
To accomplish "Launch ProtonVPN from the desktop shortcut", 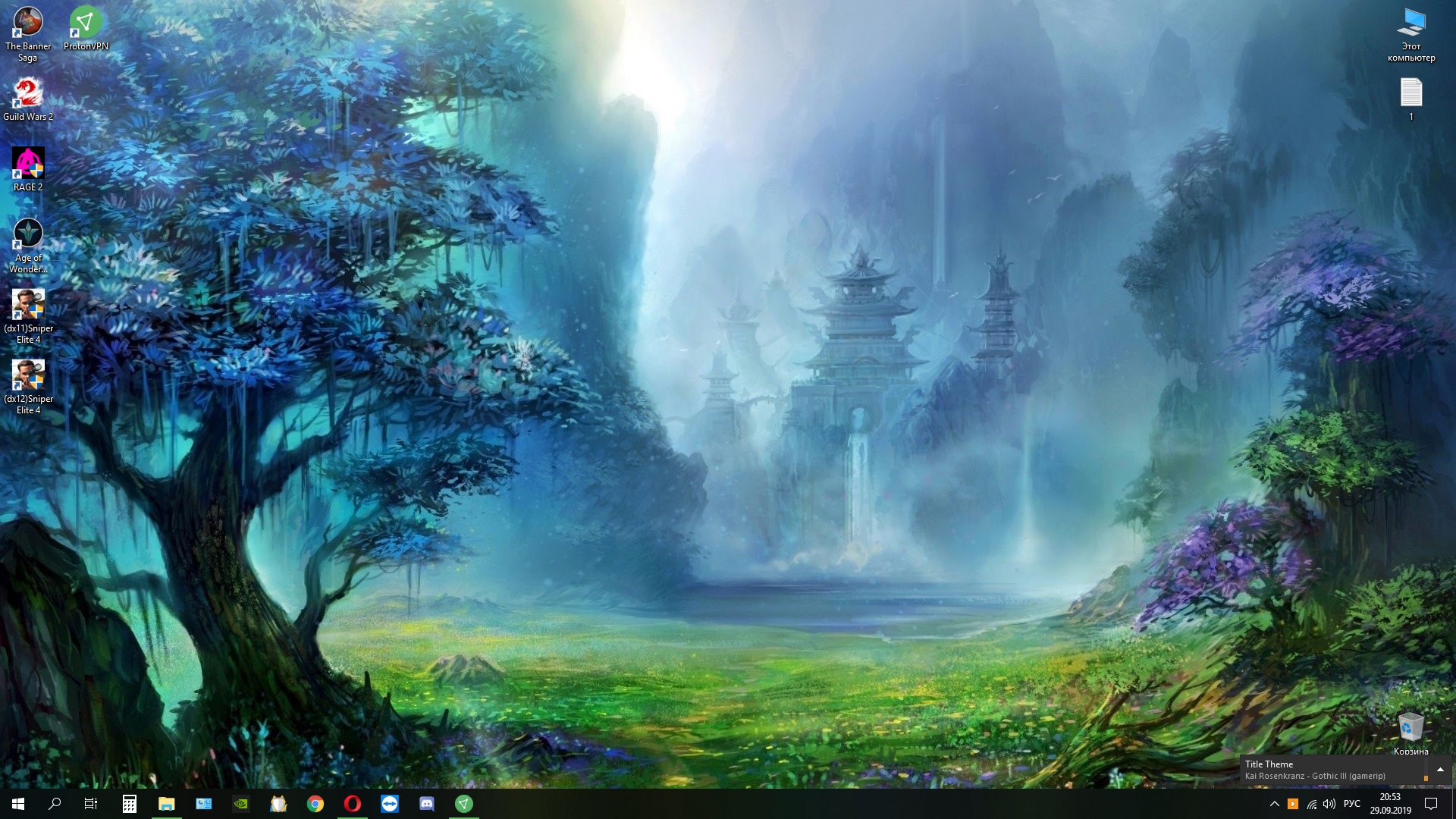I will tap(86, 29).
